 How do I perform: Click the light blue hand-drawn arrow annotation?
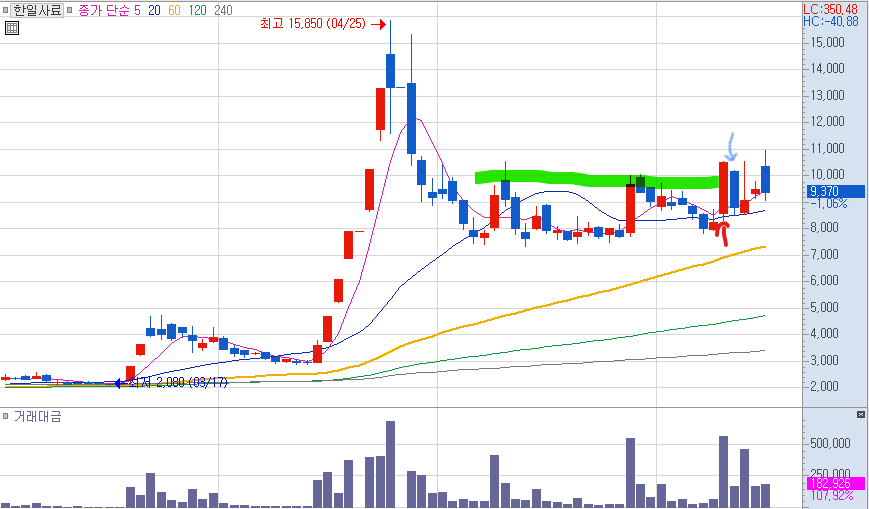coord(731,147)
